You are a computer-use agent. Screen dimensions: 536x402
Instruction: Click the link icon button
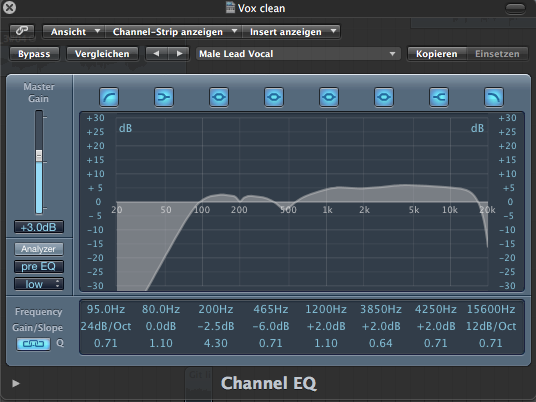[x=22, y=31]
